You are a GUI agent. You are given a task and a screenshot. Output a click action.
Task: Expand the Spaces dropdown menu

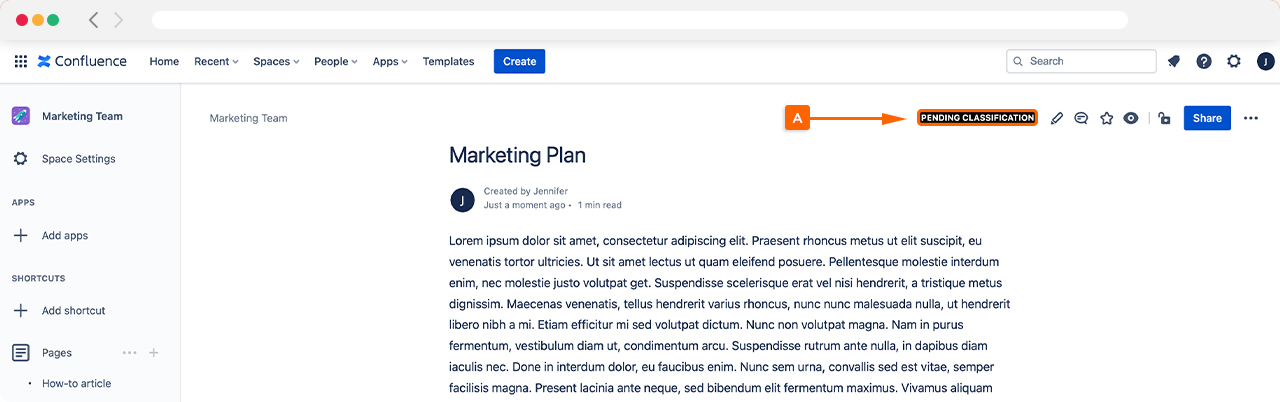(276, 61)
